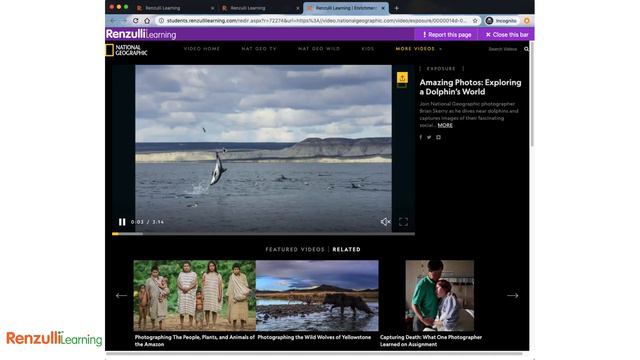This screenshot has width=640, height=360.
Task: Open a new browser tab with plus icon
Action: [x=396, y=8]
